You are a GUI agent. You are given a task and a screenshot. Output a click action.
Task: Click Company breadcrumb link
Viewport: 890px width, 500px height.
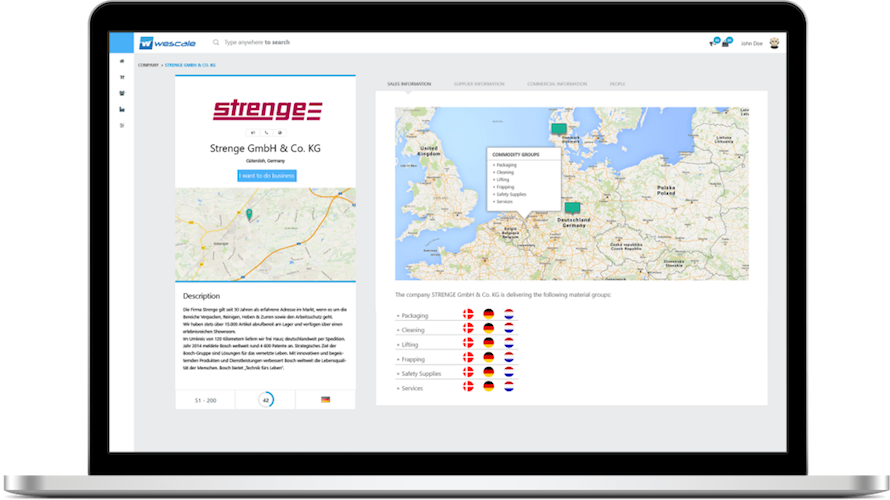148,65
